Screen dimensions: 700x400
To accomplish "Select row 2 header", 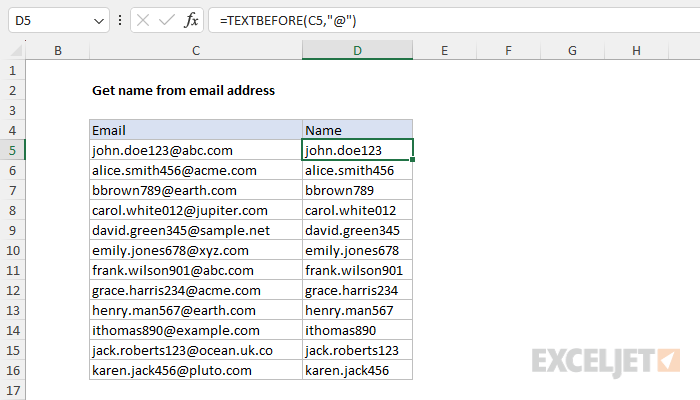I will [x=12, y=90].
